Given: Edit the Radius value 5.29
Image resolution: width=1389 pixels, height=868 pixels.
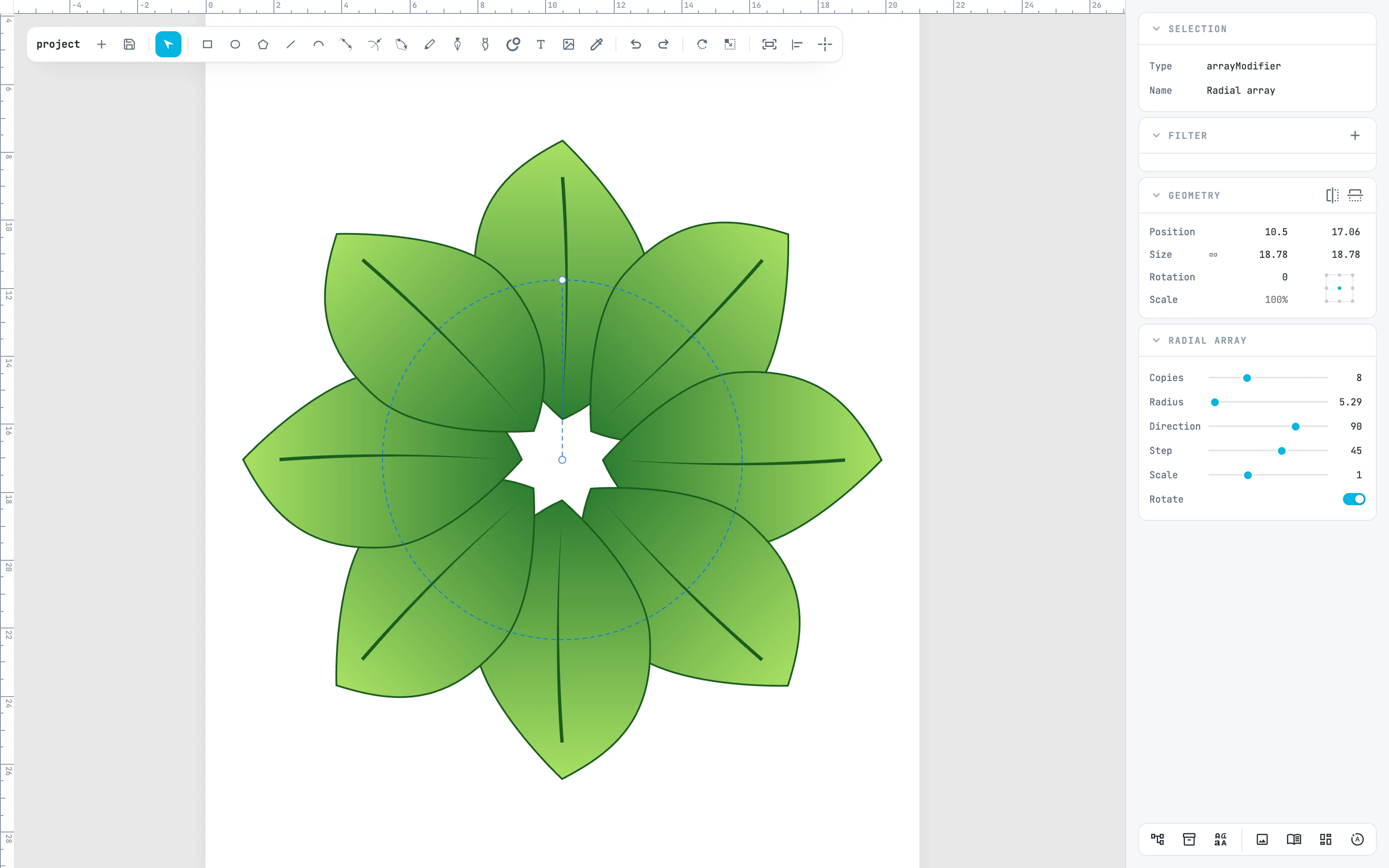Looking at the screenshot, I should click(1350, 402).
